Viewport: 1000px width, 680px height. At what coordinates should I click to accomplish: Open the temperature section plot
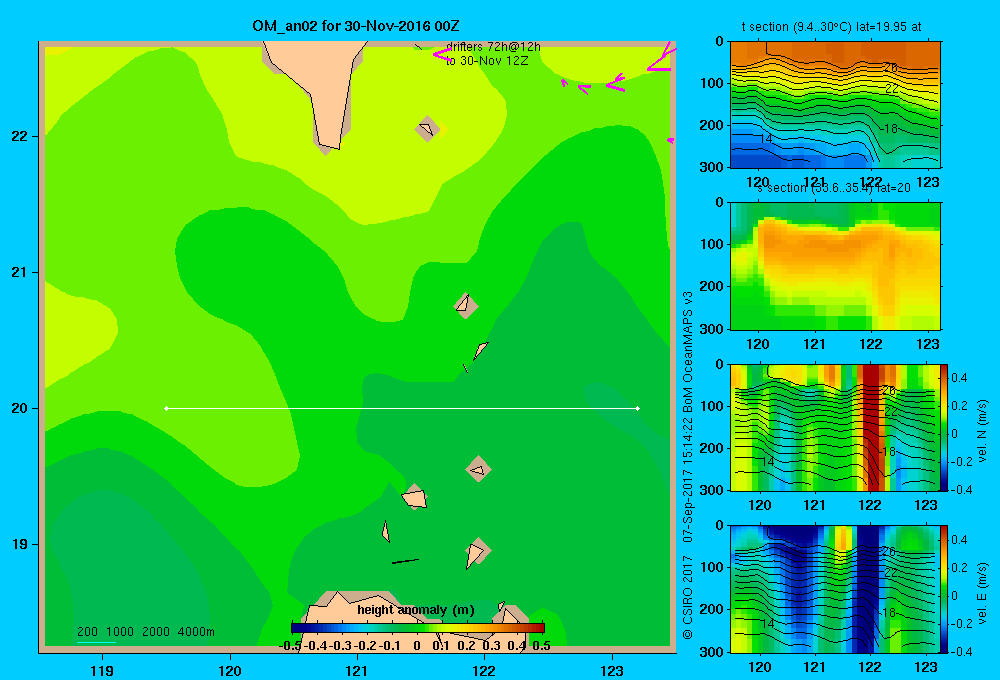pos(835,105)
